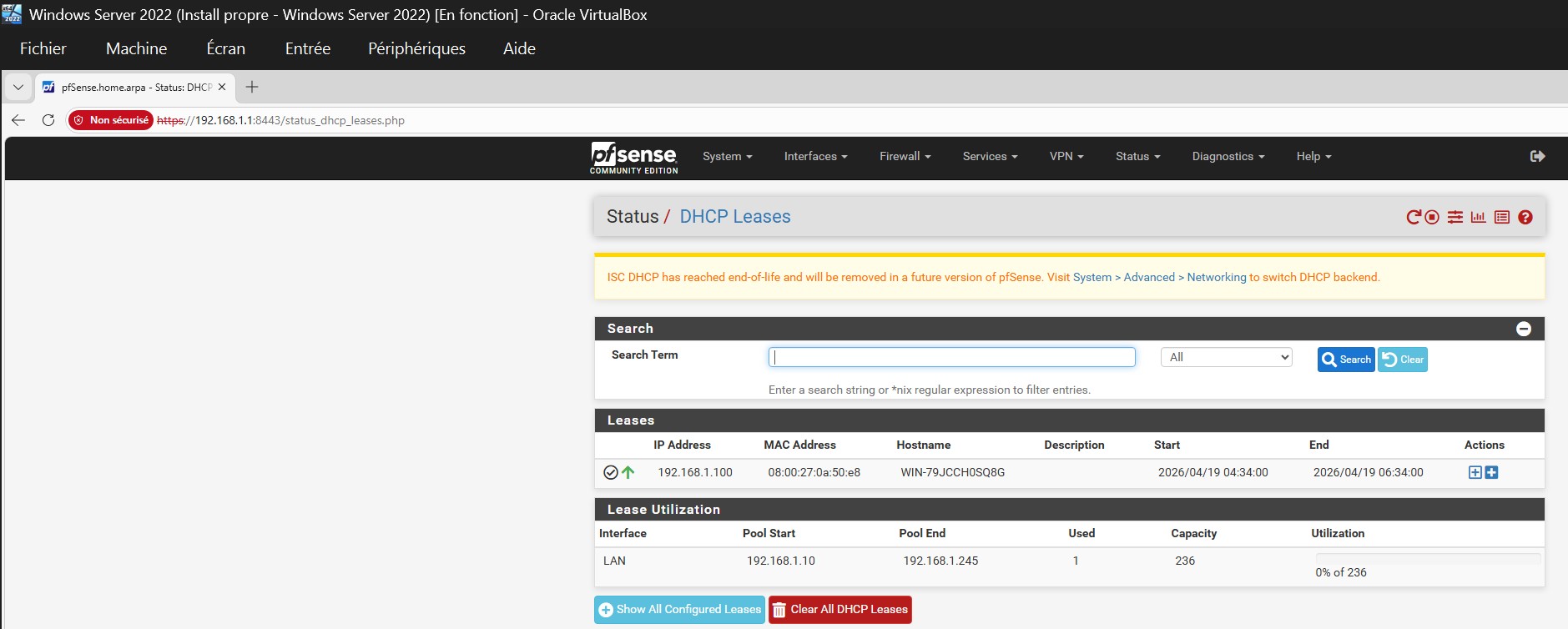This screenshot has width=1568, height=629.
Task: Stop the DHCP service via the stop icon
Action: pyautogui.click(x=1432, y=217)
